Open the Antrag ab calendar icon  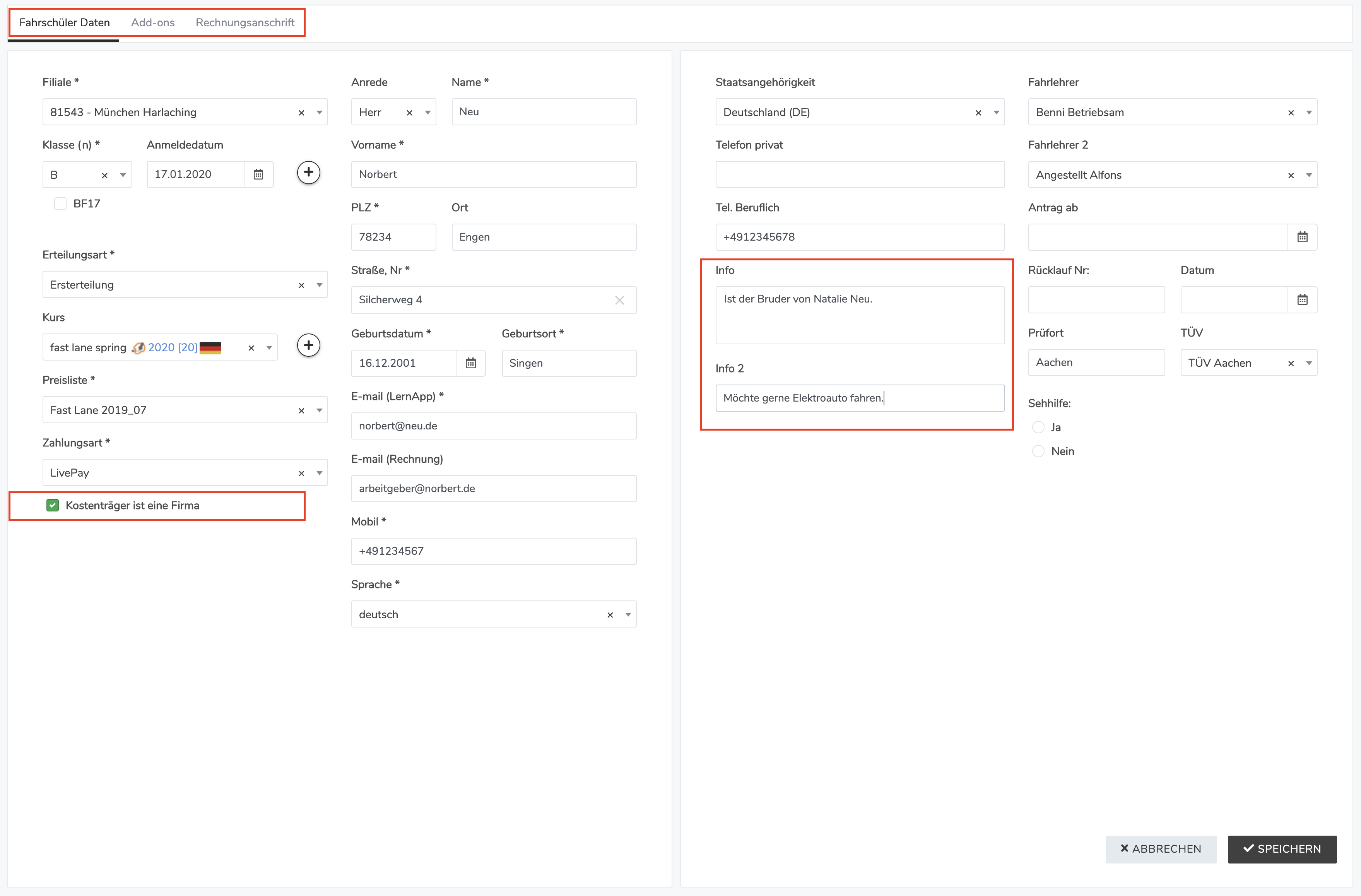click(1302, 237)
